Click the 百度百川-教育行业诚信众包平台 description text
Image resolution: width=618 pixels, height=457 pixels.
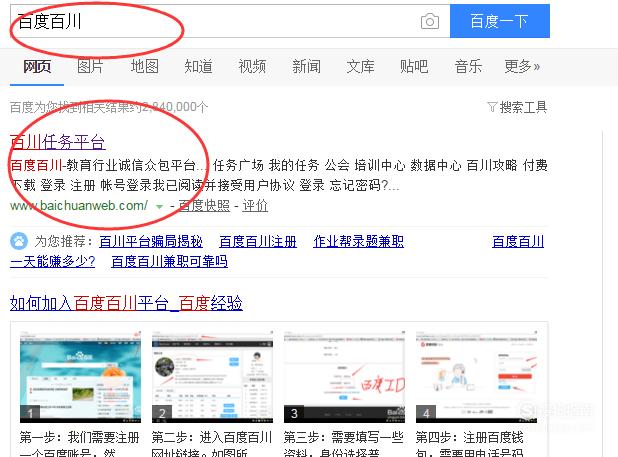pyautogui.click(x=103, y=165)
